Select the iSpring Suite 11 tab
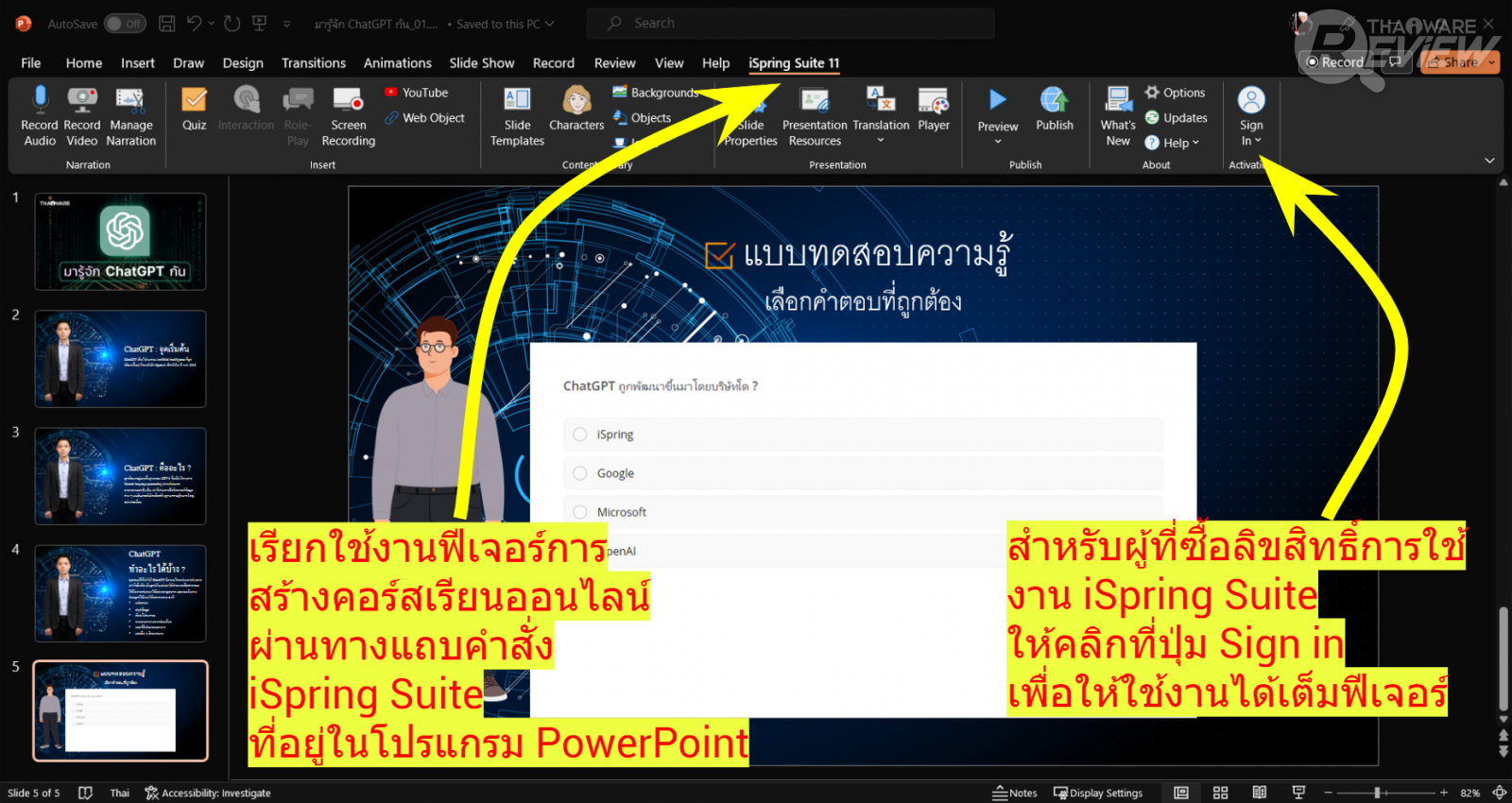The image size is (1512, 803). pyautogui.click(x=794, y=63)
